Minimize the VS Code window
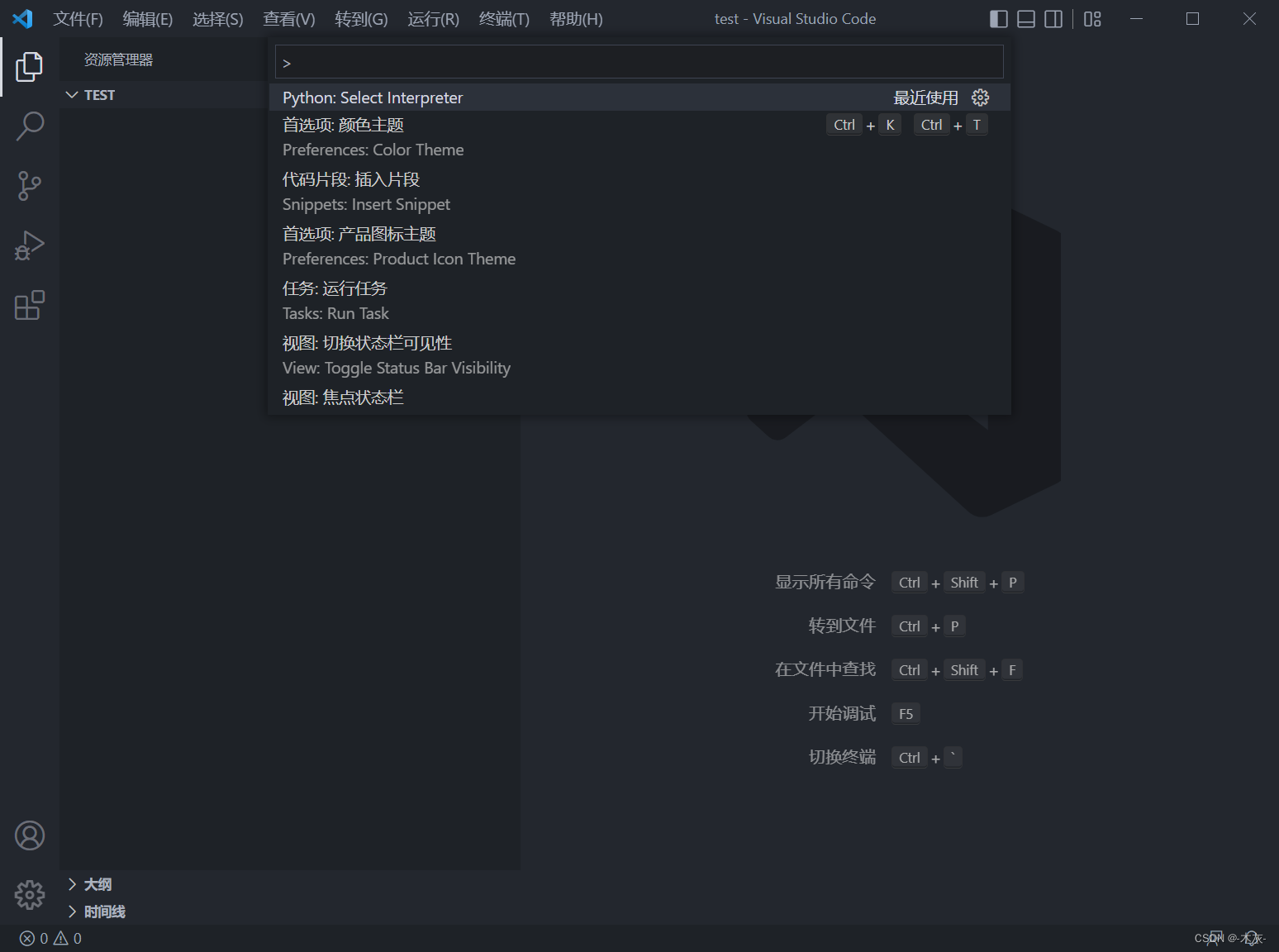The width and height of the screenshot is (1279, 952). tap(1137, 19)
